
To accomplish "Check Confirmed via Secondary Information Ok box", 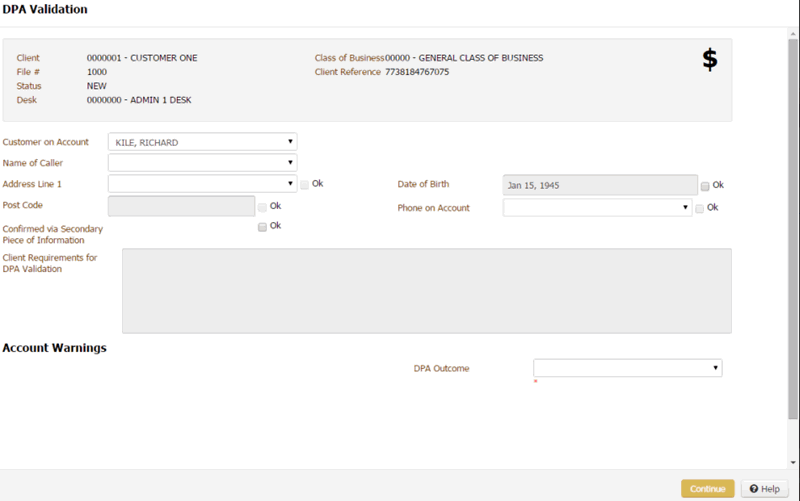I will pyautogui.click(x=262, y=227).
